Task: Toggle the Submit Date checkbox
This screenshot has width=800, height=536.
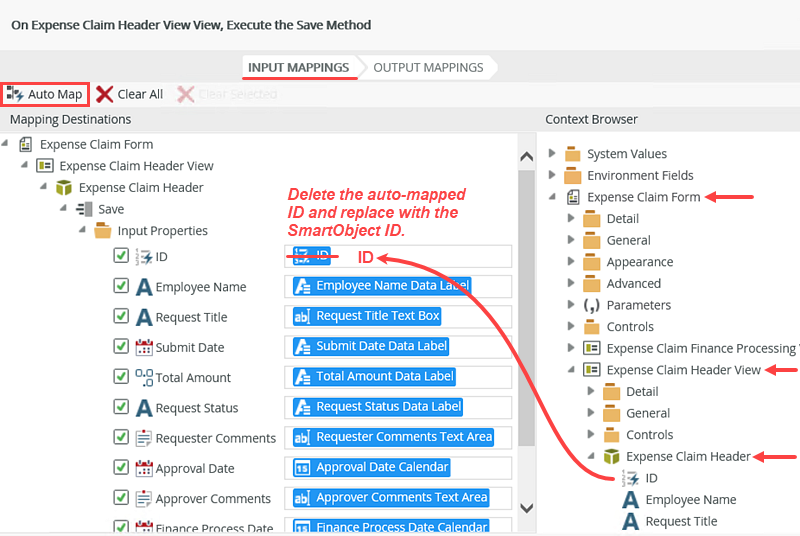Action: pos(121,346)
